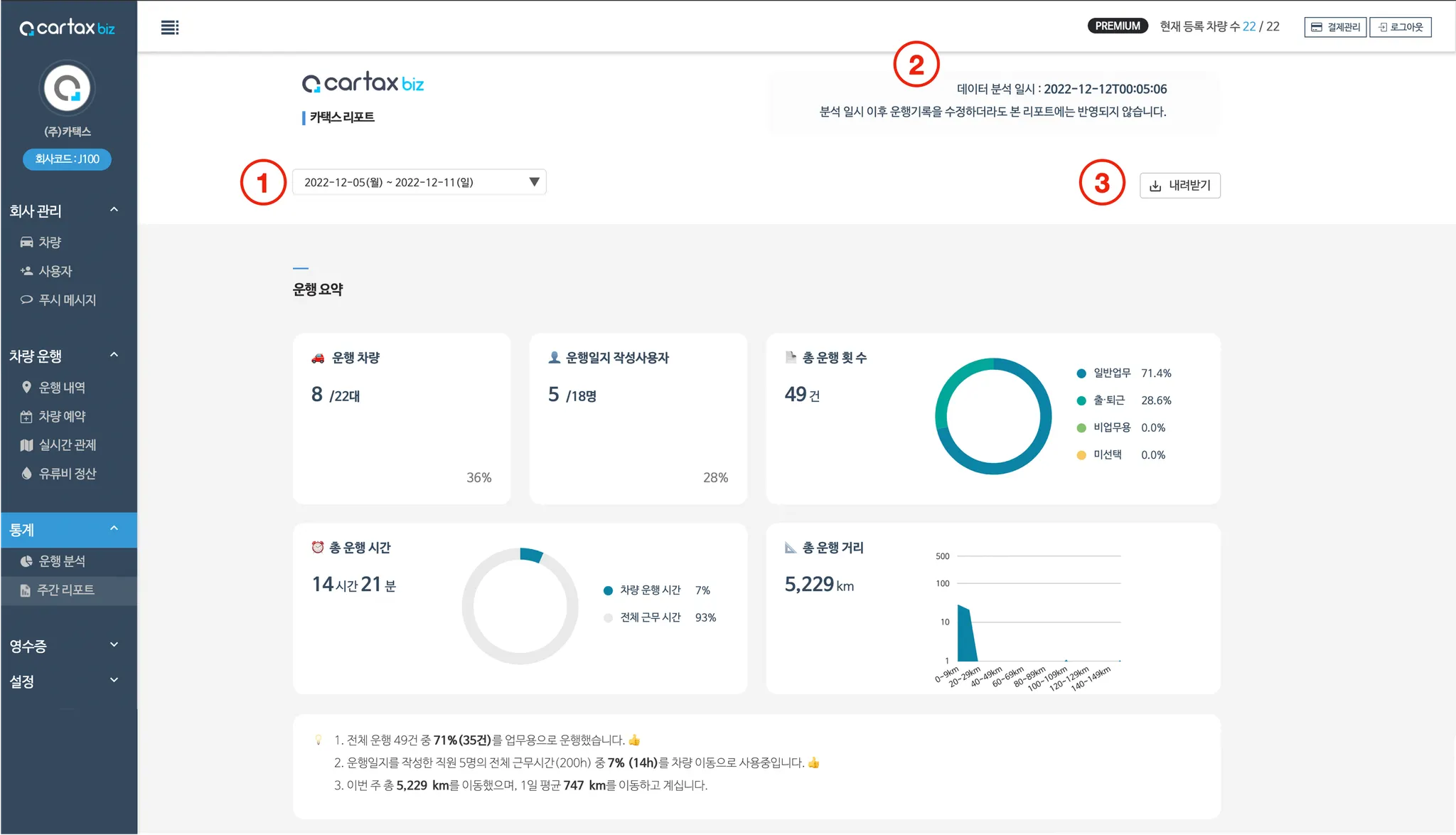Click the 결제관리 button in header

[1335, 27]
